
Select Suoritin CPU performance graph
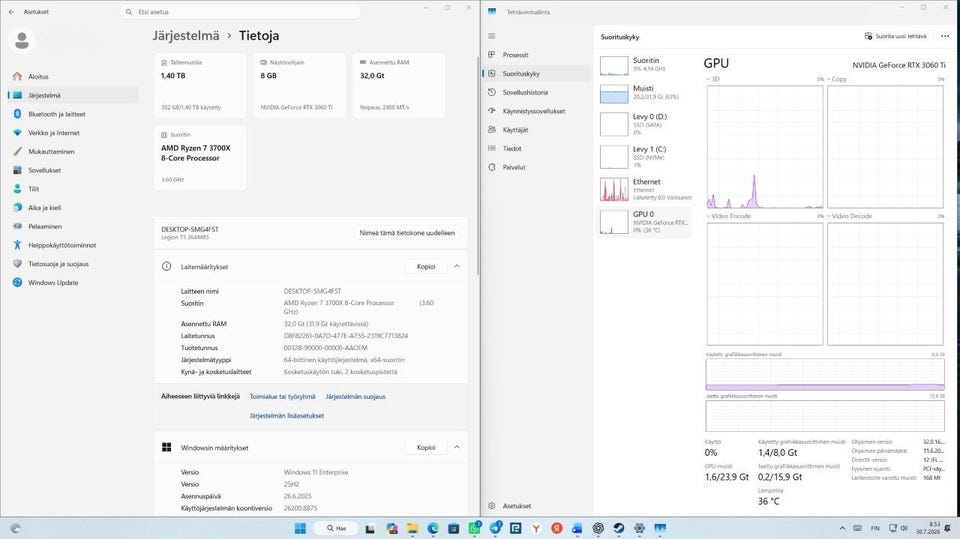(644, 65)
